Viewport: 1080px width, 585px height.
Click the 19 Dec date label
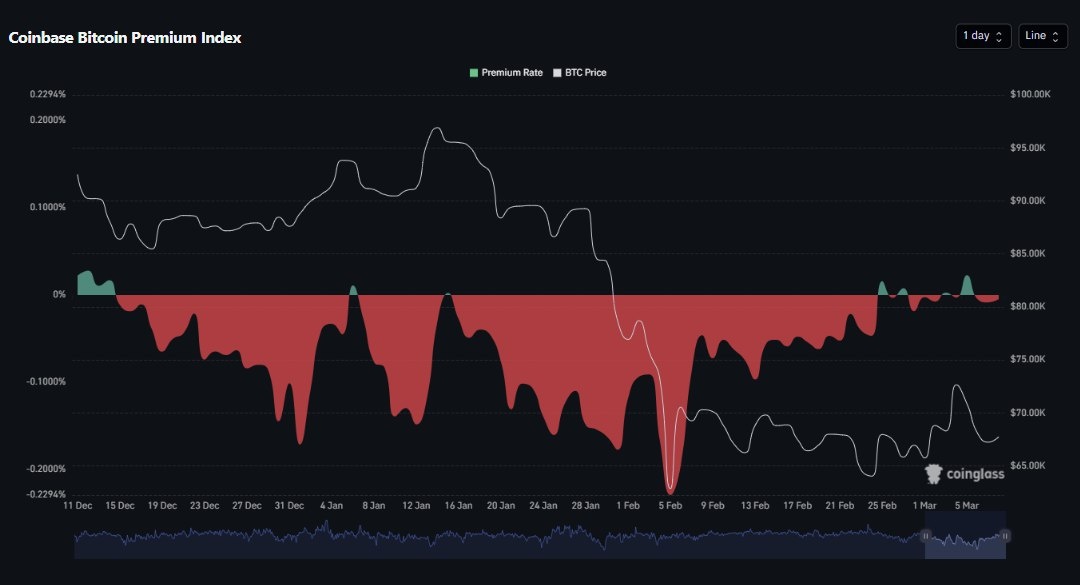pos(162,506)
